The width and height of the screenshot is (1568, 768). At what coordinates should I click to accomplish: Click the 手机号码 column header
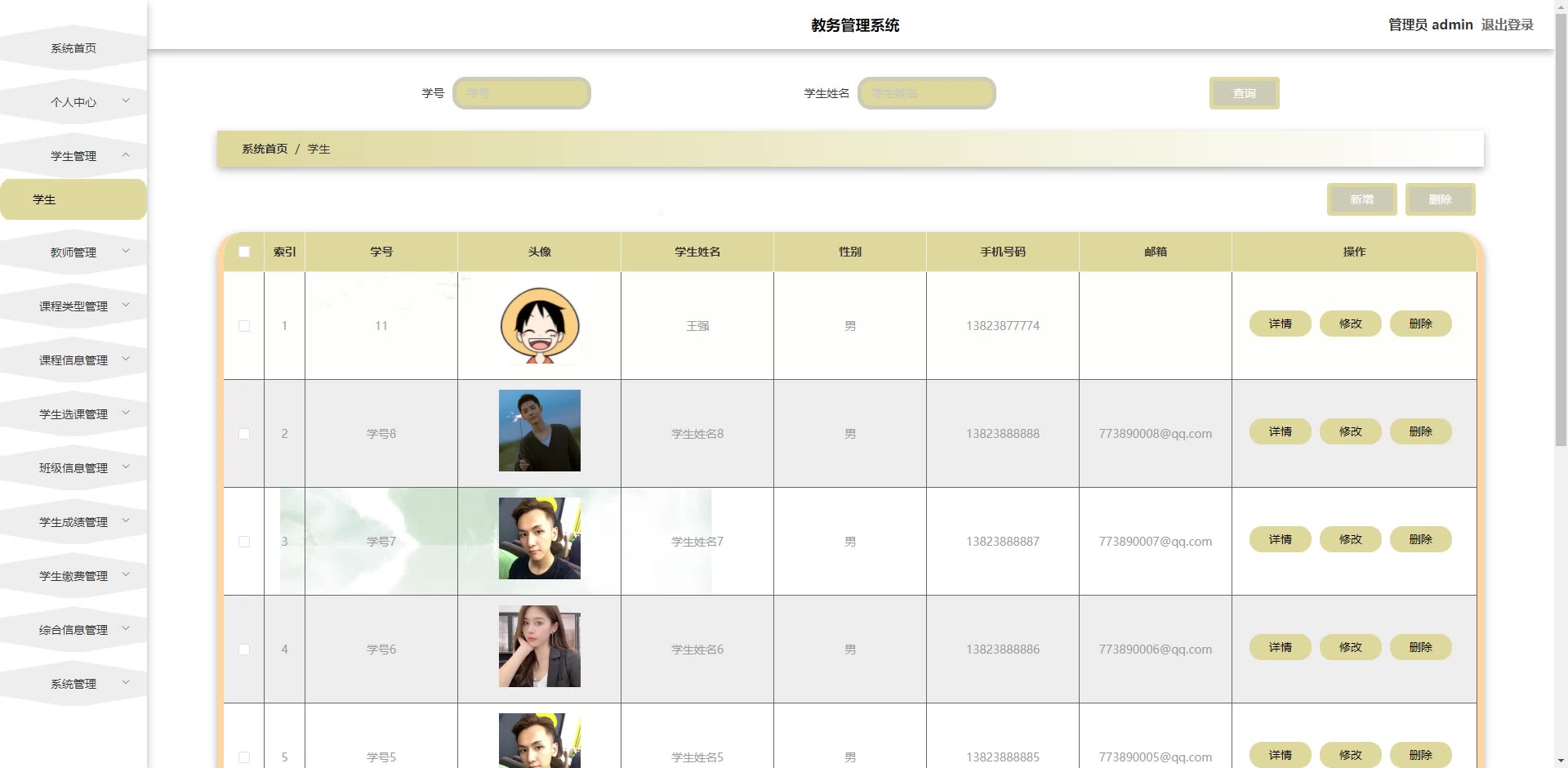click(1003, 252)
